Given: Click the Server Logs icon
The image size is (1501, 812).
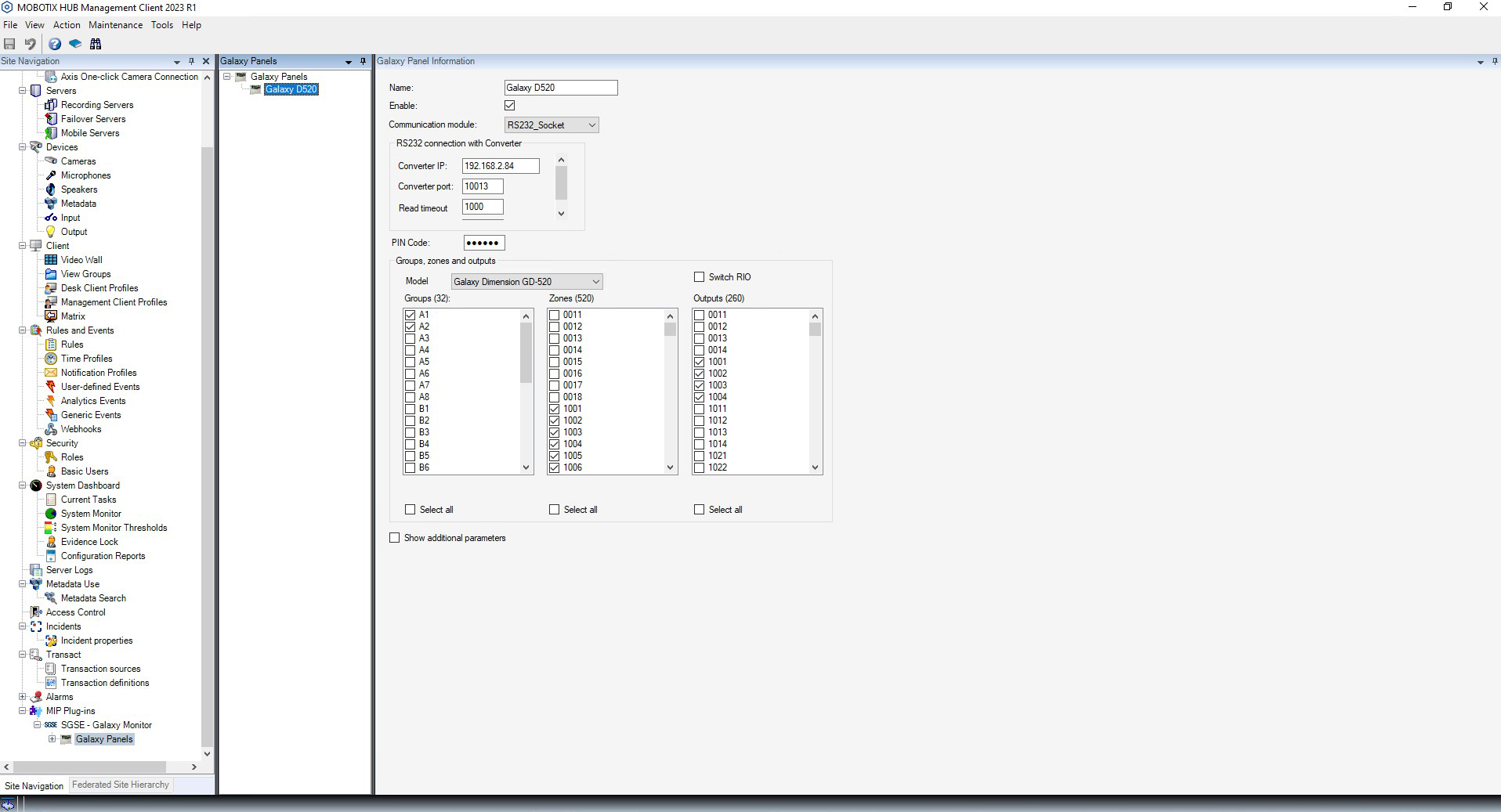Looking at the screenshot, I should click(36, 570).
